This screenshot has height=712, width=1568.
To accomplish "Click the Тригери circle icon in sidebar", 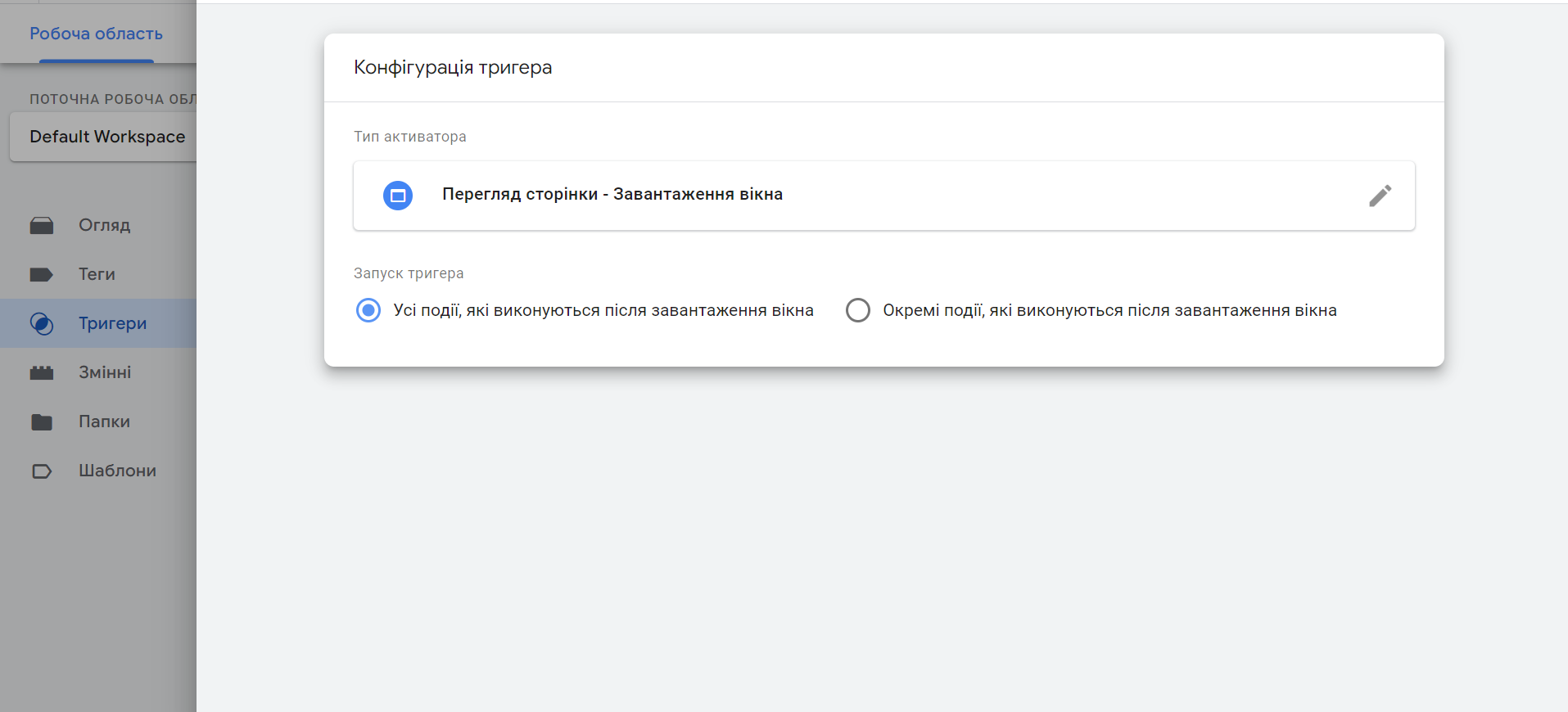I will point(42,323).
